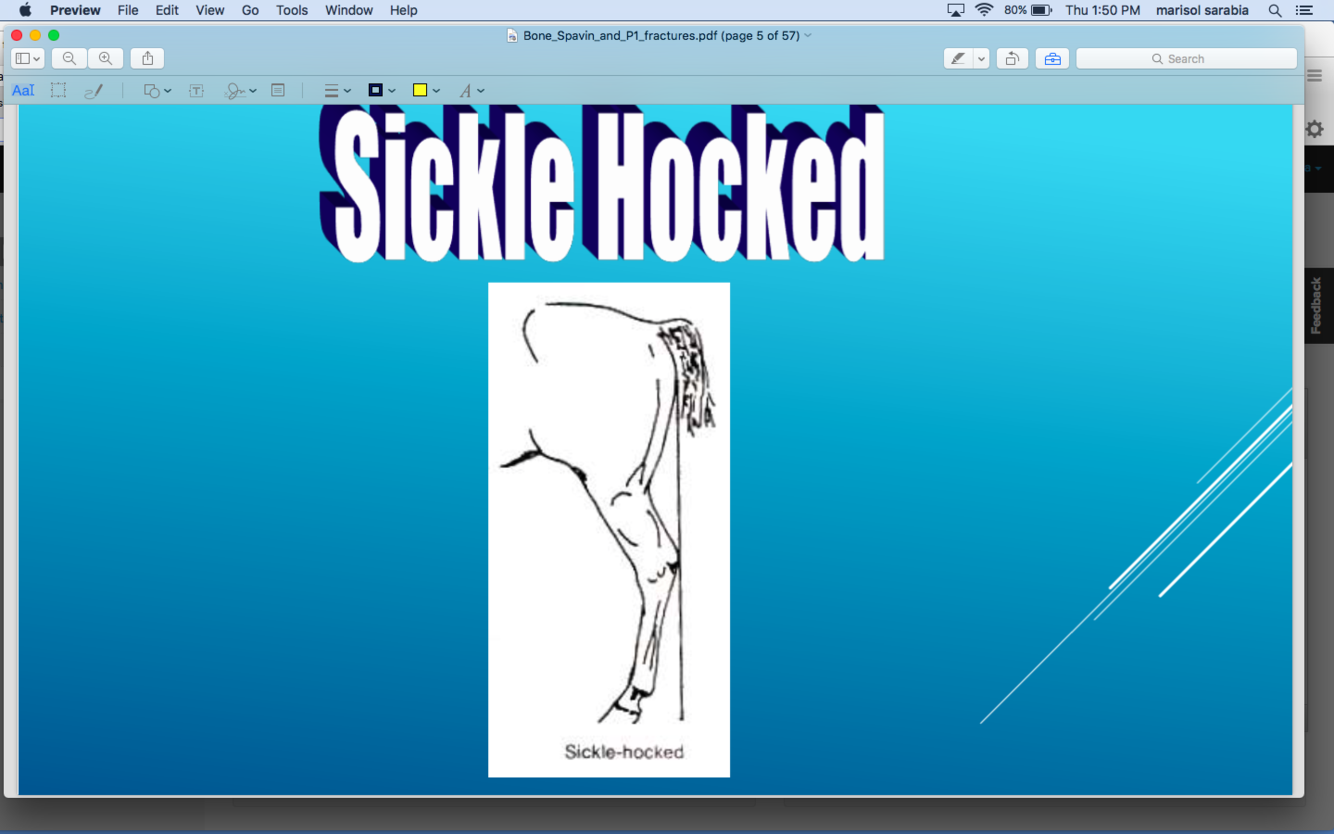Open the Wi-Fi status menu
The width and height of the screenshot is (1334, 834).
click(x=985, y=10)
